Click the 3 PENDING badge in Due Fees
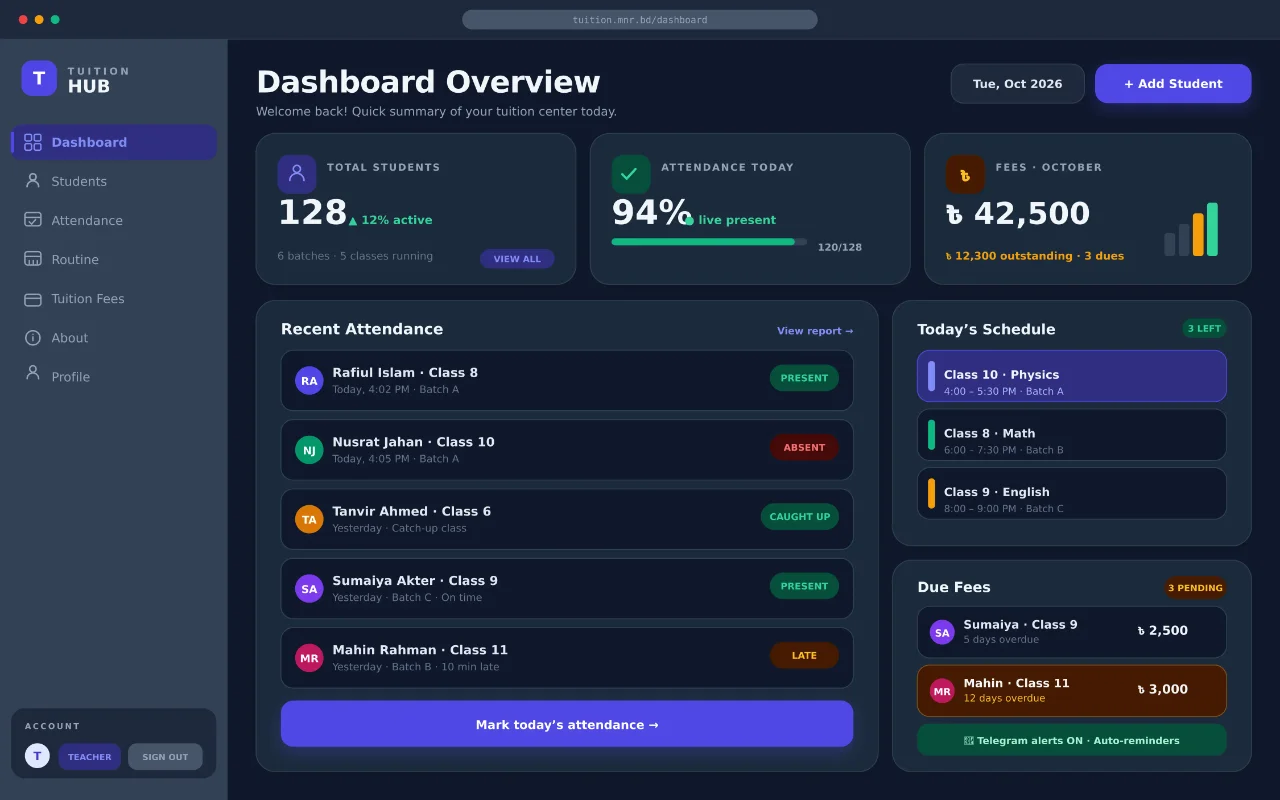This screenshot has width=1280, height=800. (x=1195, y=588)
